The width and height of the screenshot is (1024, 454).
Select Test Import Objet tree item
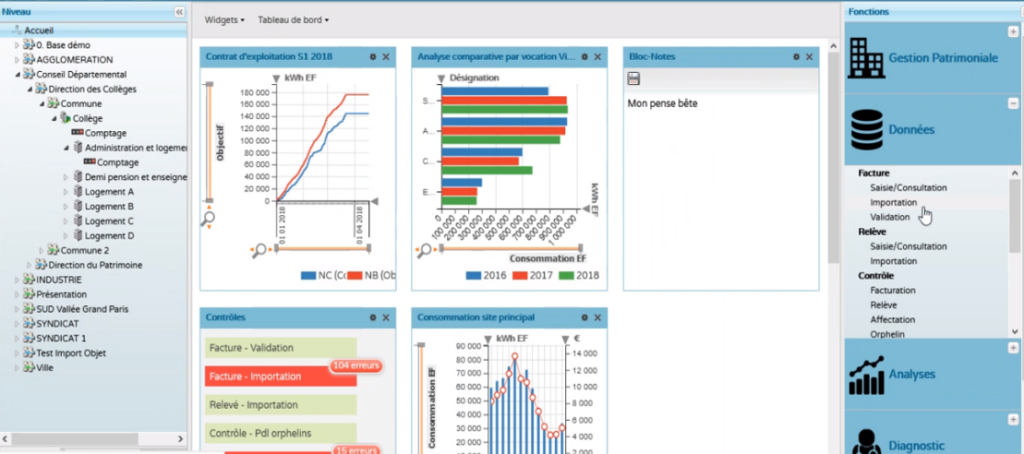71,353
